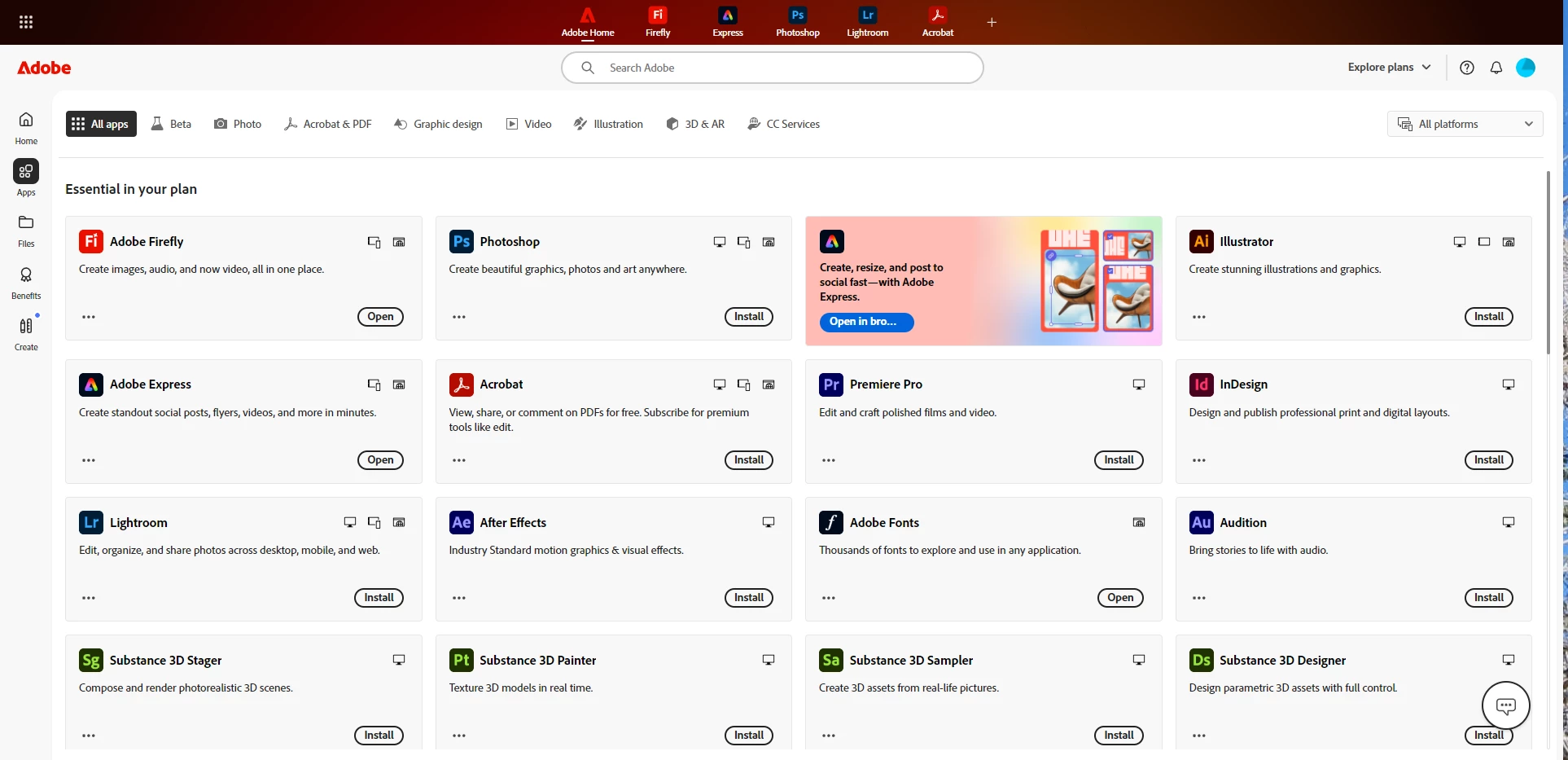Viewport: 1568px width, 760px height.
Task: Click the InDesign Id app icon
Action: (x=1202, y=384)
